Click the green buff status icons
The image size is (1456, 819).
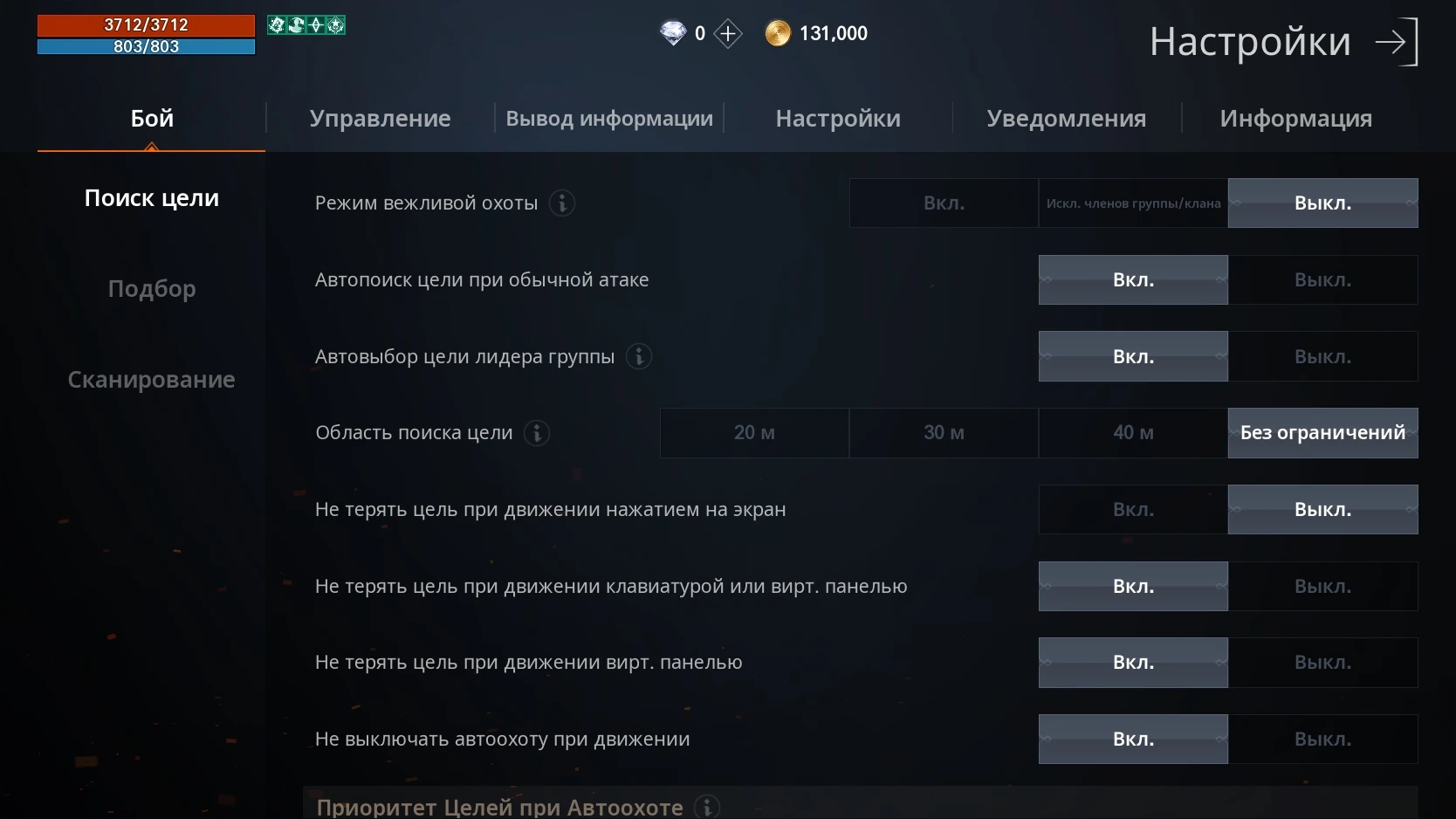[306, 25]
